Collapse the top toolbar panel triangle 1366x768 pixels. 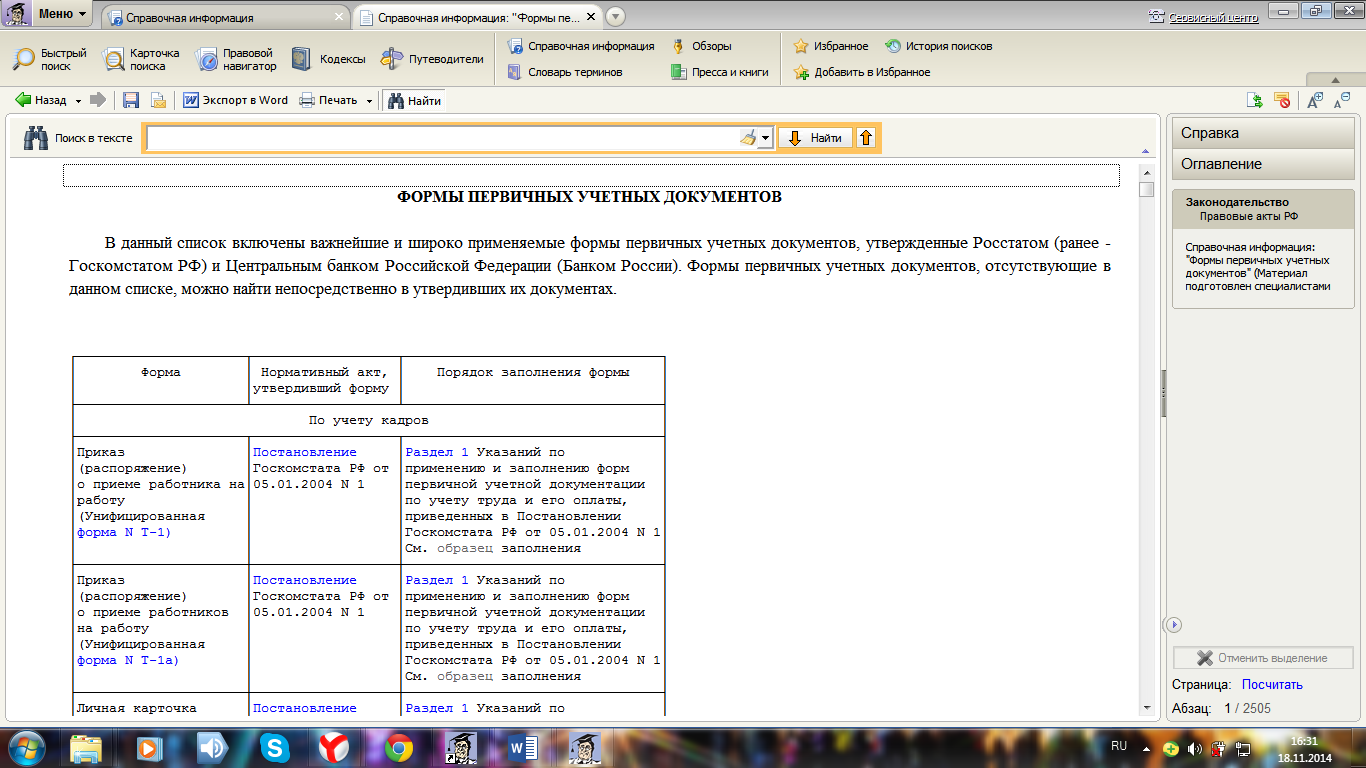[x=1336, y=79]
